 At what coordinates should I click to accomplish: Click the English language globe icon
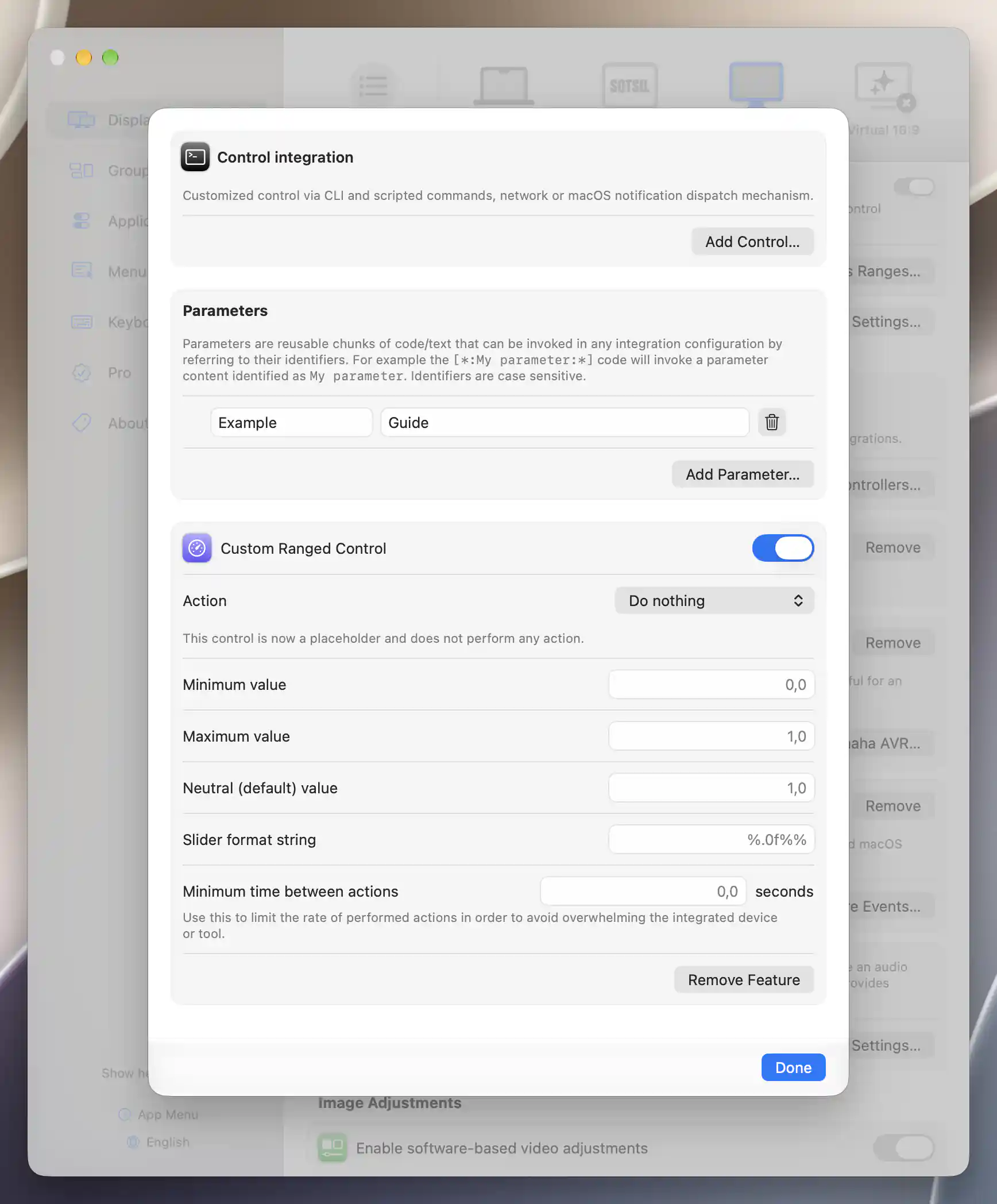coord(133,1142)
